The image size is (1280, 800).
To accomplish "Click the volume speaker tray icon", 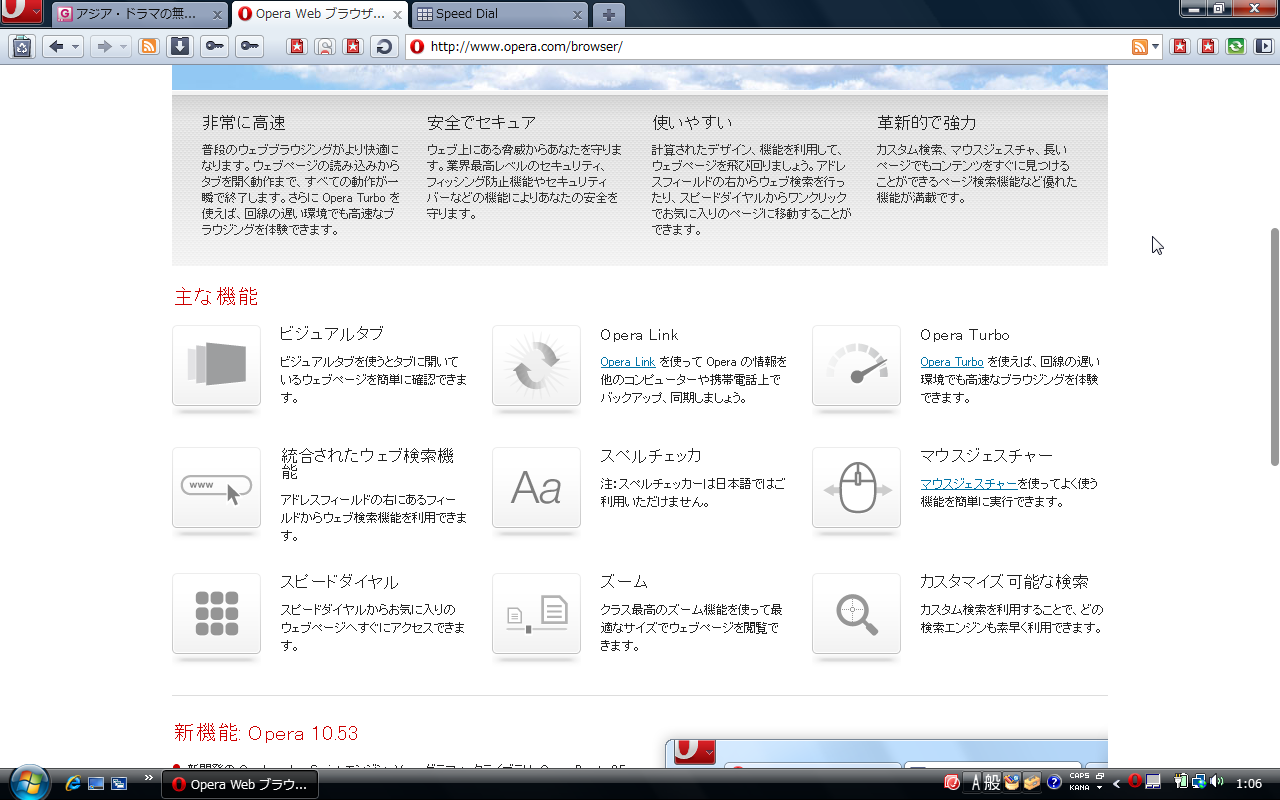I will click(x=1217, y=782).
